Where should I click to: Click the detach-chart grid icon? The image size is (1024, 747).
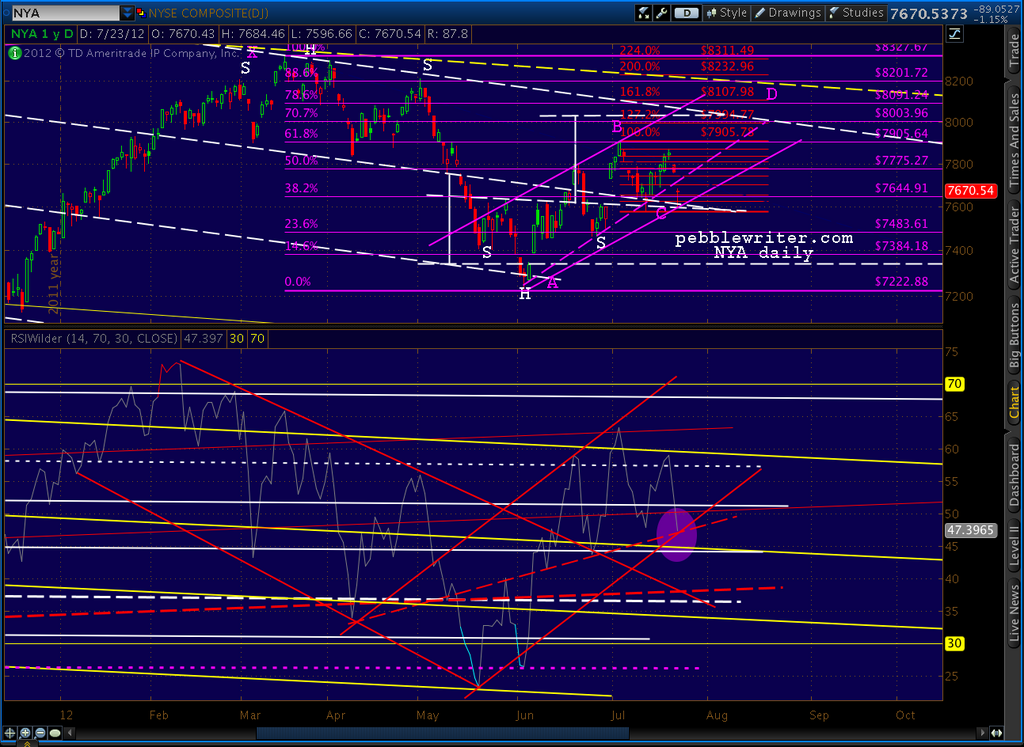[956, 34]
